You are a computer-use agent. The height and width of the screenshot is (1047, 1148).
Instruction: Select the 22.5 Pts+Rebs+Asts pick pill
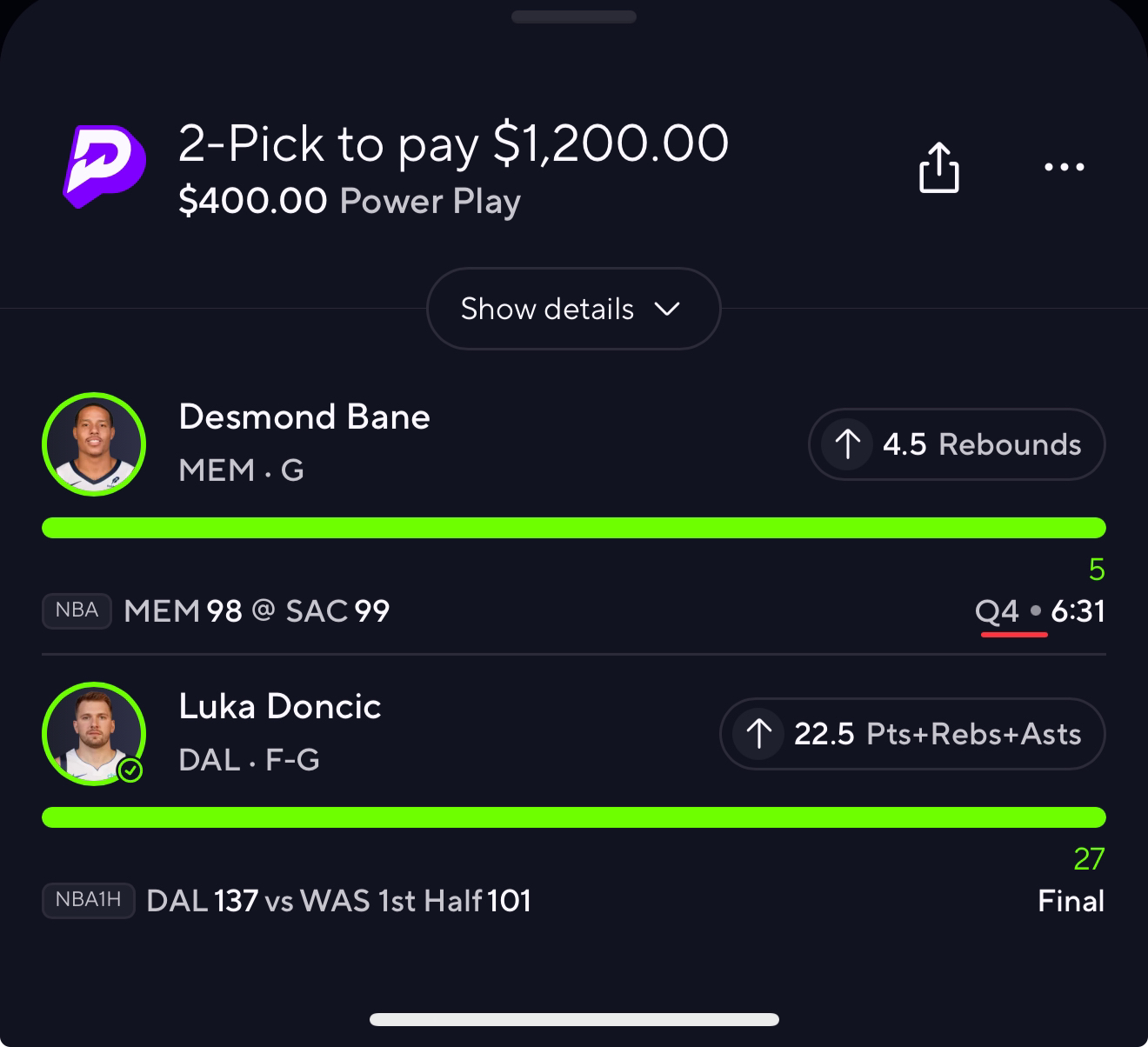point(912,734)
